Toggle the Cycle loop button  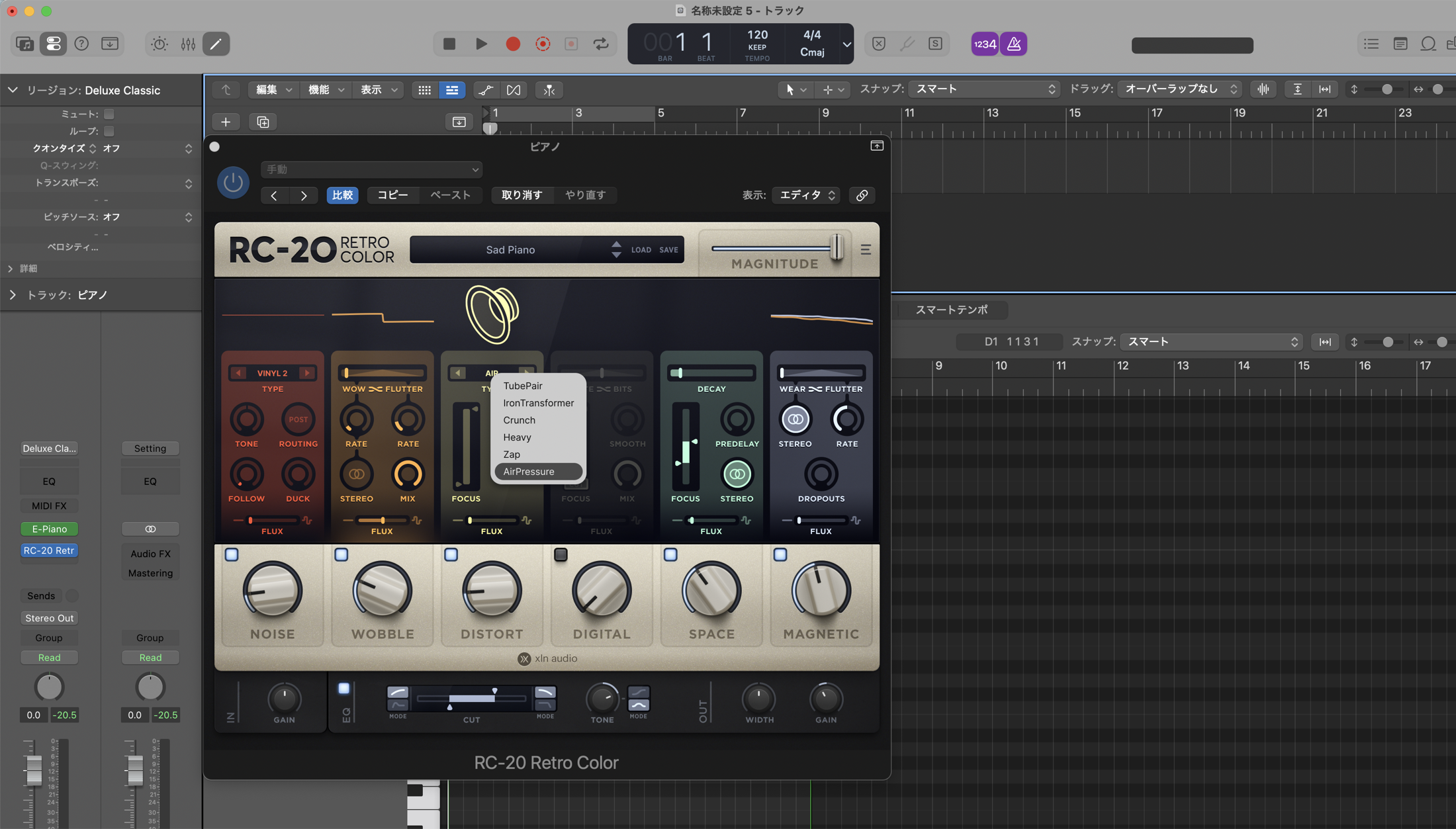[x=601, y=44]
